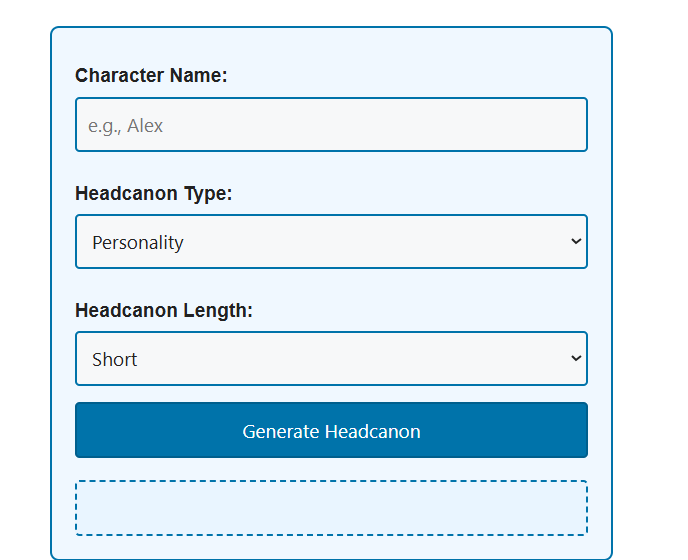Click the dashed headcanon output box
This screenshot has width=688, height=560.
click(331, 508)
